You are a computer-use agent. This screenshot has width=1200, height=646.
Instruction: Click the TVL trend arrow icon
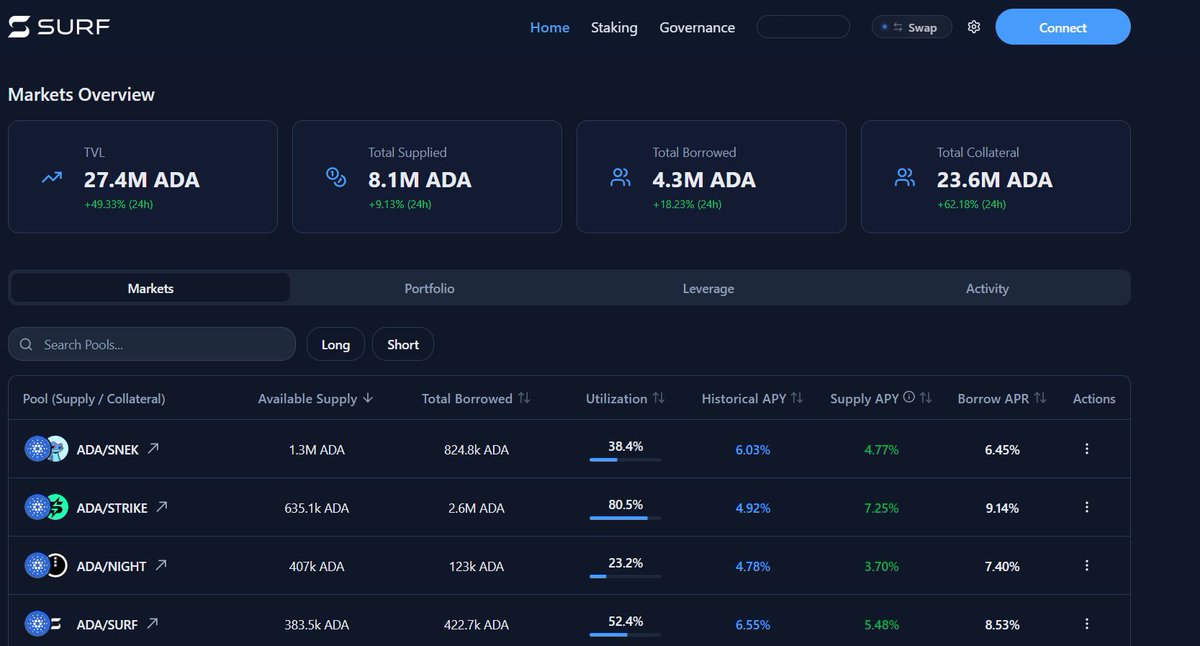52,178
